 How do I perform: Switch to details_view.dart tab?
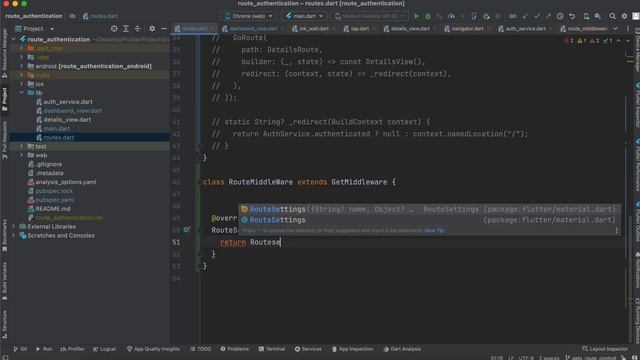coord(407,29)
